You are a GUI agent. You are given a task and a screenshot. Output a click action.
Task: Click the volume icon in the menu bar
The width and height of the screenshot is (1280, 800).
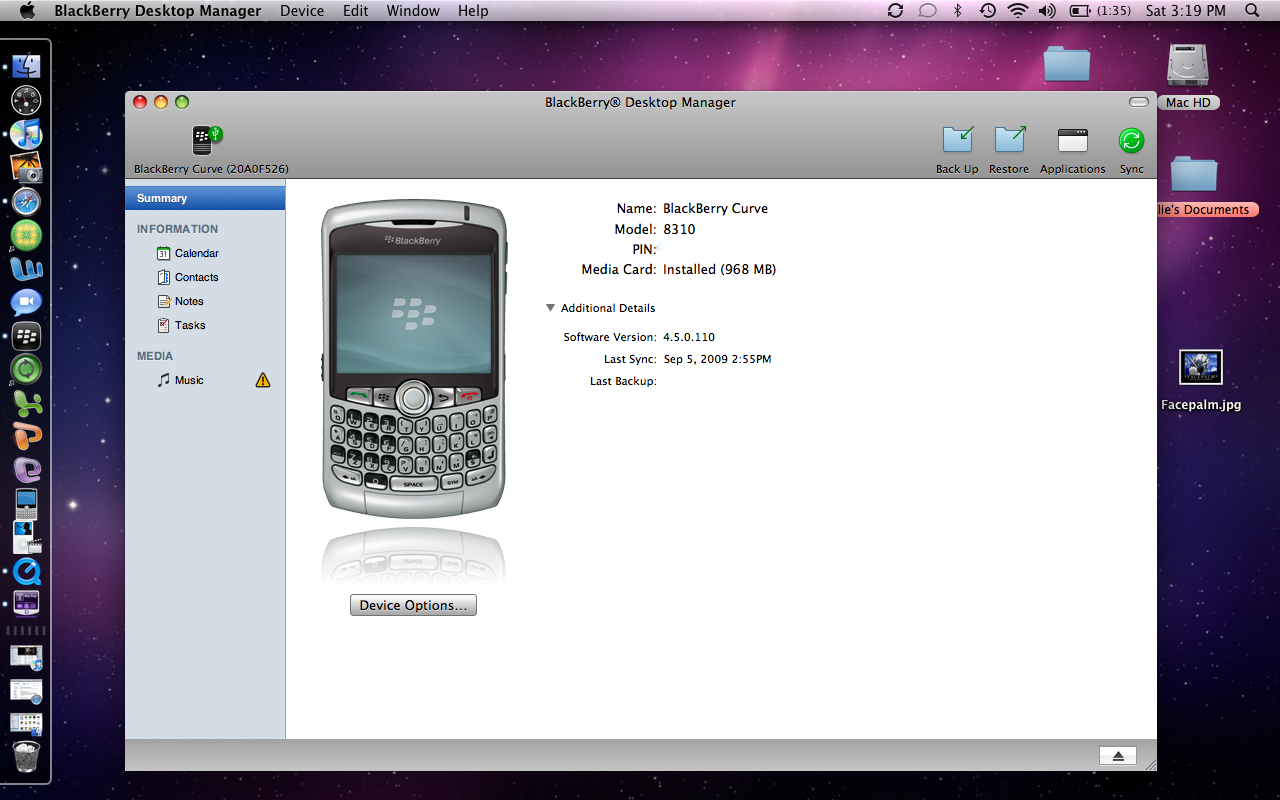tap(1047, 11)
